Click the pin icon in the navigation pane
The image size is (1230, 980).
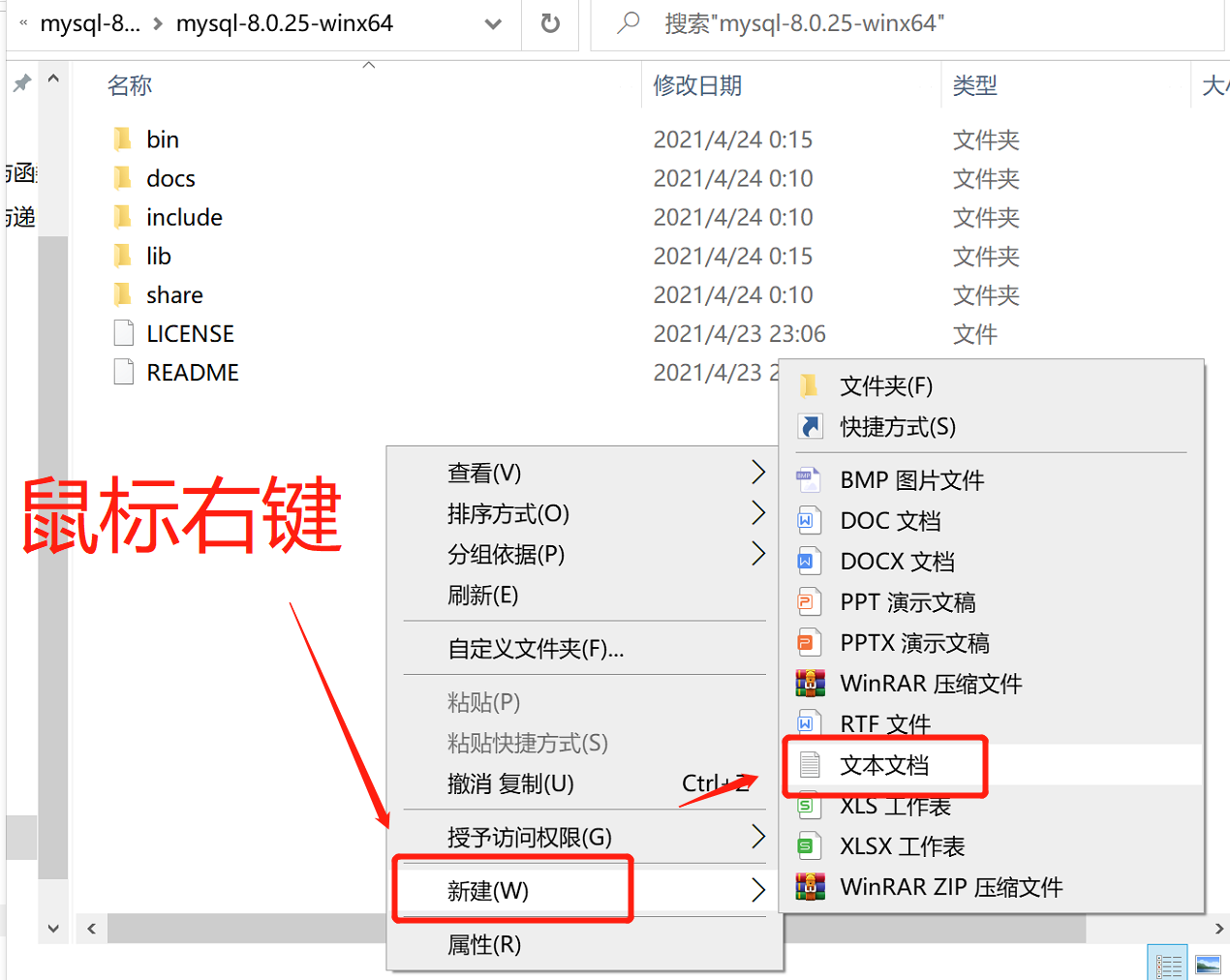21,83
